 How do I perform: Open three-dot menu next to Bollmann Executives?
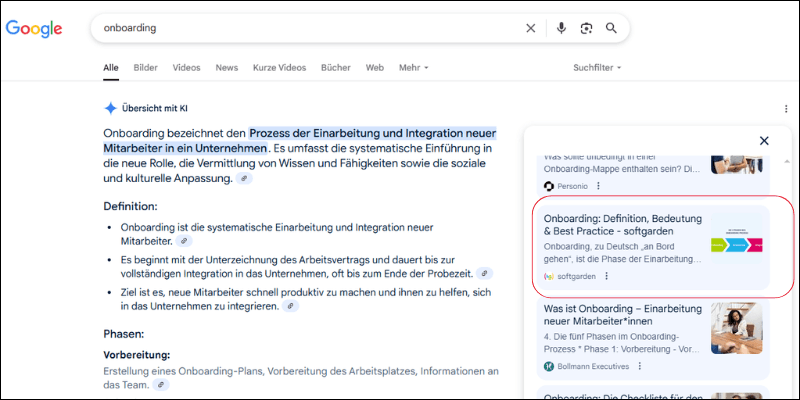[639, 366]
